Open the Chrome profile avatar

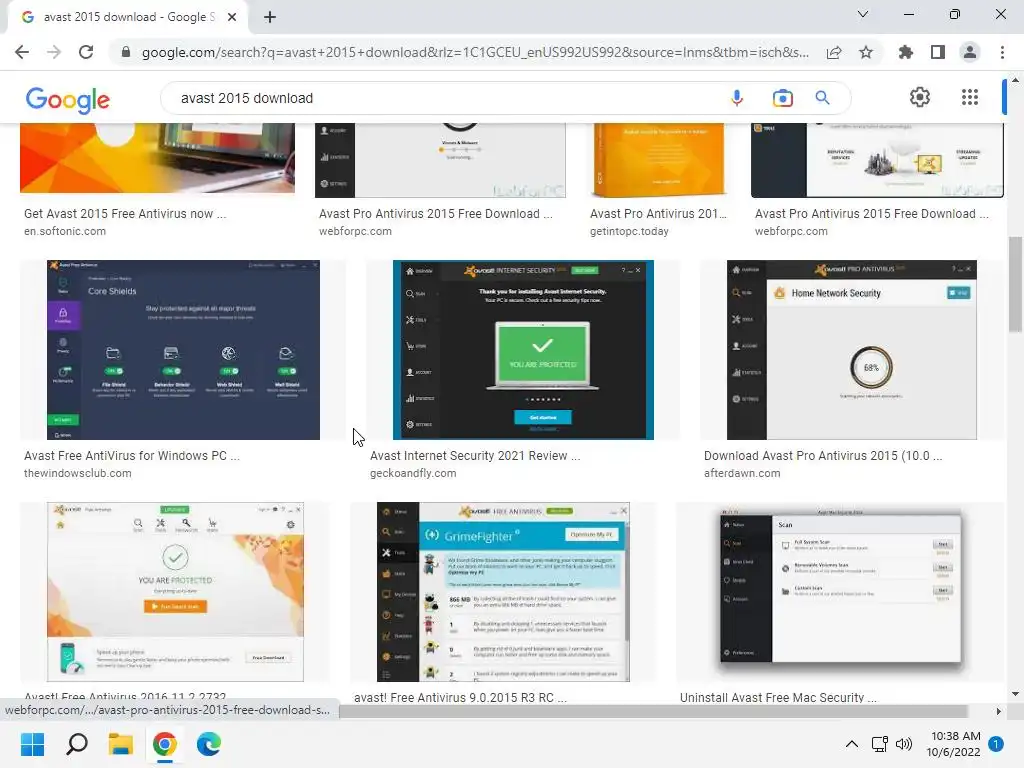pos(970,52)
